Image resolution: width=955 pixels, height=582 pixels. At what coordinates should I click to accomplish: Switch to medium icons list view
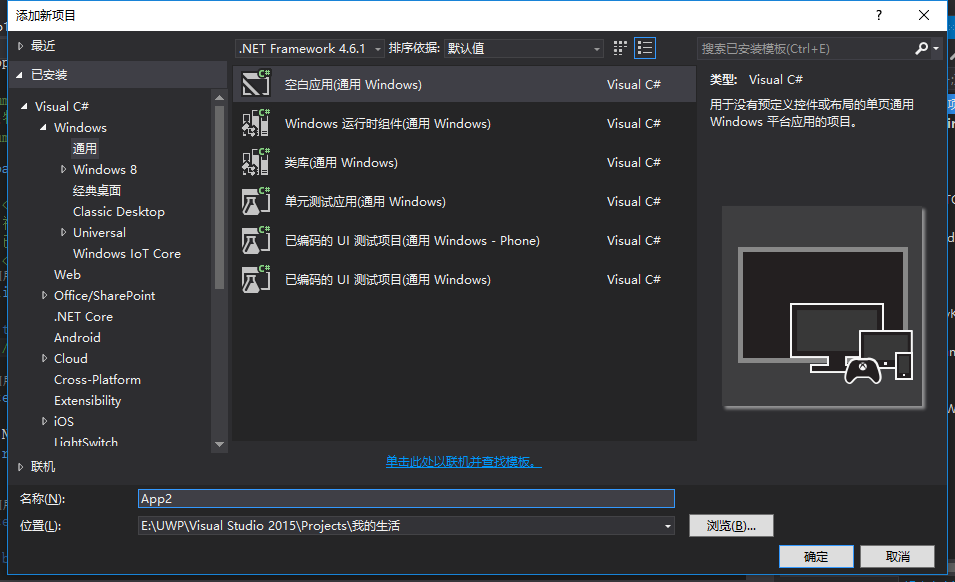(644, 48)
